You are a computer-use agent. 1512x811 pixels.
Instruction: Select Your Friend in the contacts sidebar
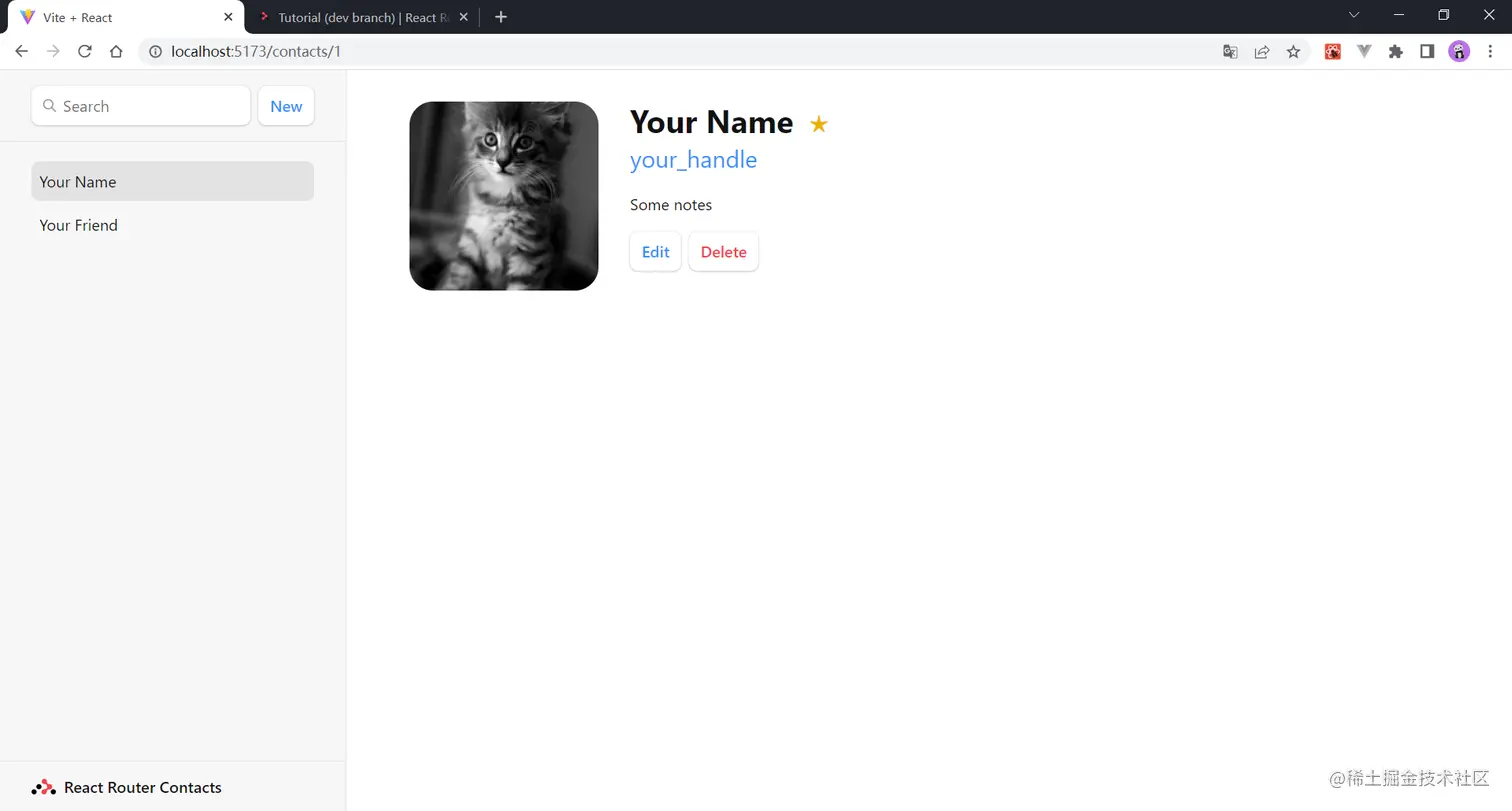pyautogui.click(x=78, y=225)
